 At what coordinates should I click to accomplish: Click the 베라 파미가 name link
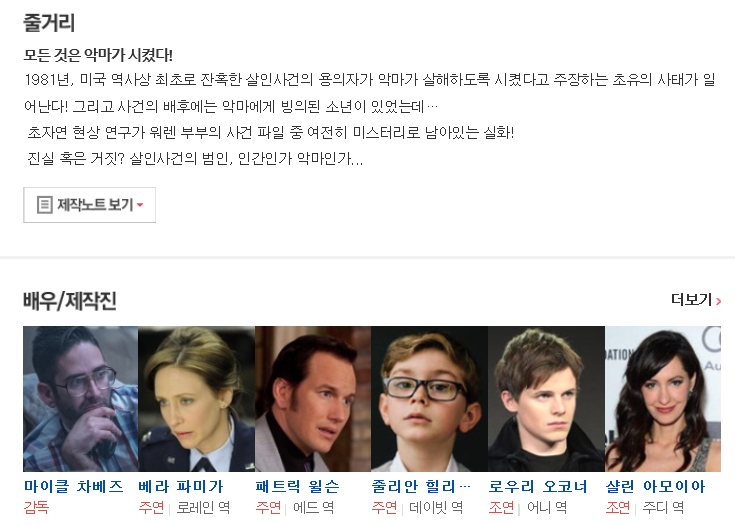(181, 487)
